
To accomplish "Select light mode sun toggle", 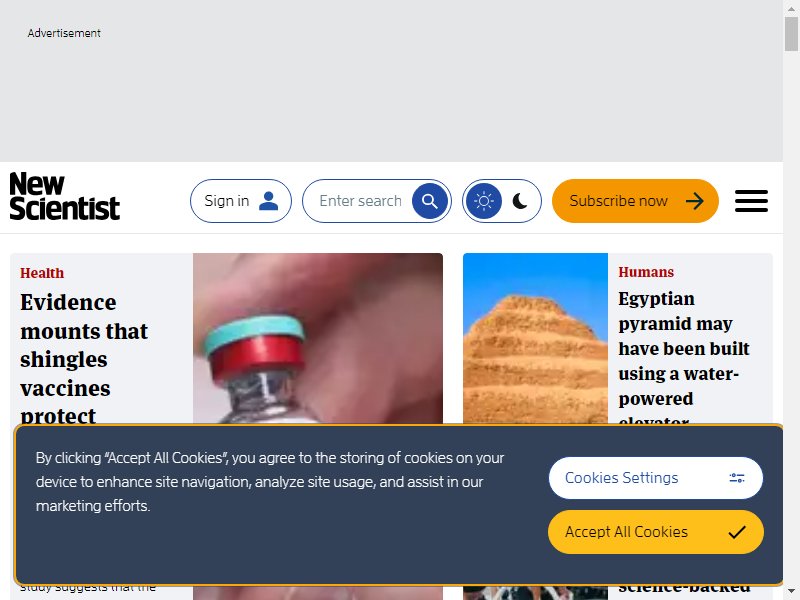I will point(484,201).
